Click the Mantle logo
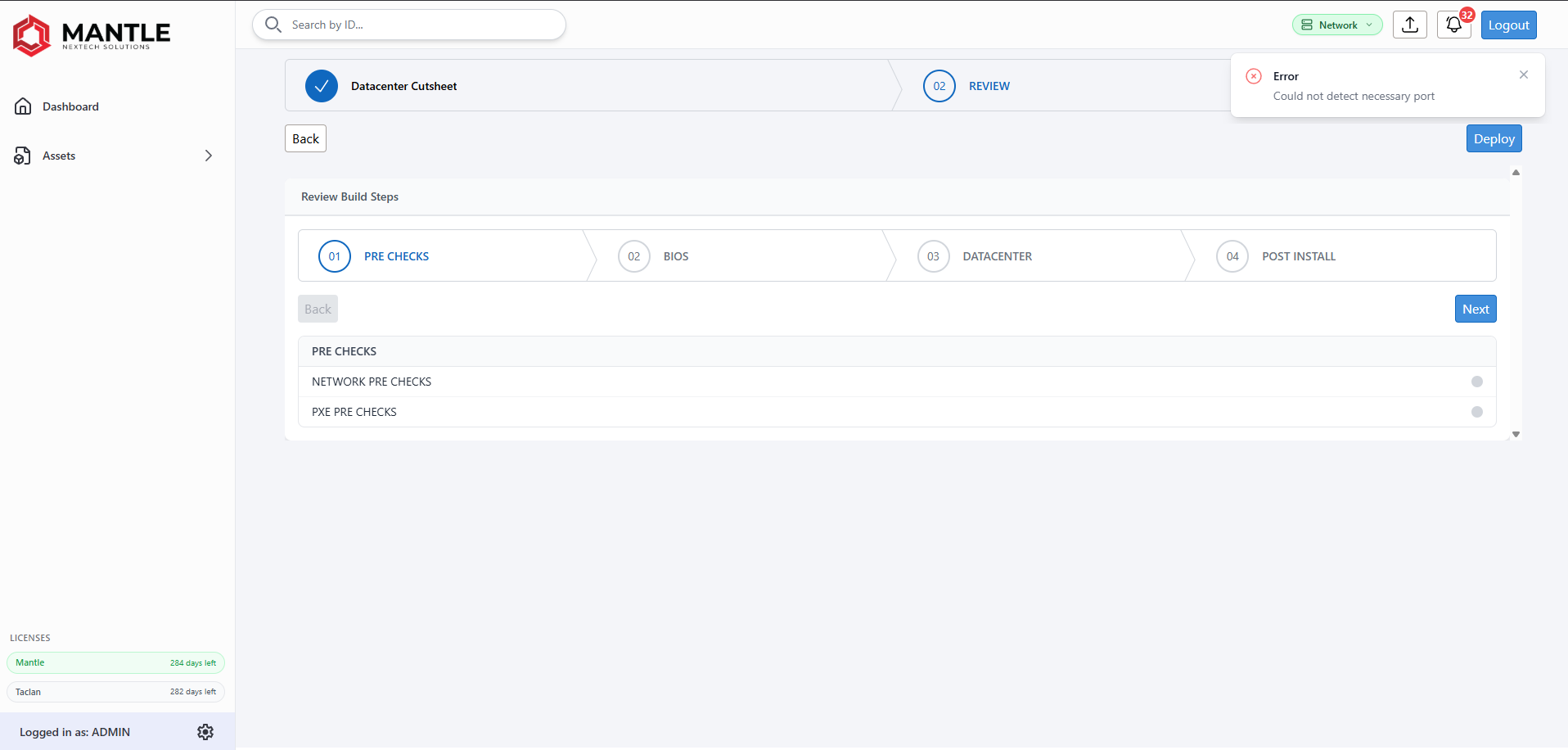This screenshot has height=750, width=1568. tap(92, 35)
